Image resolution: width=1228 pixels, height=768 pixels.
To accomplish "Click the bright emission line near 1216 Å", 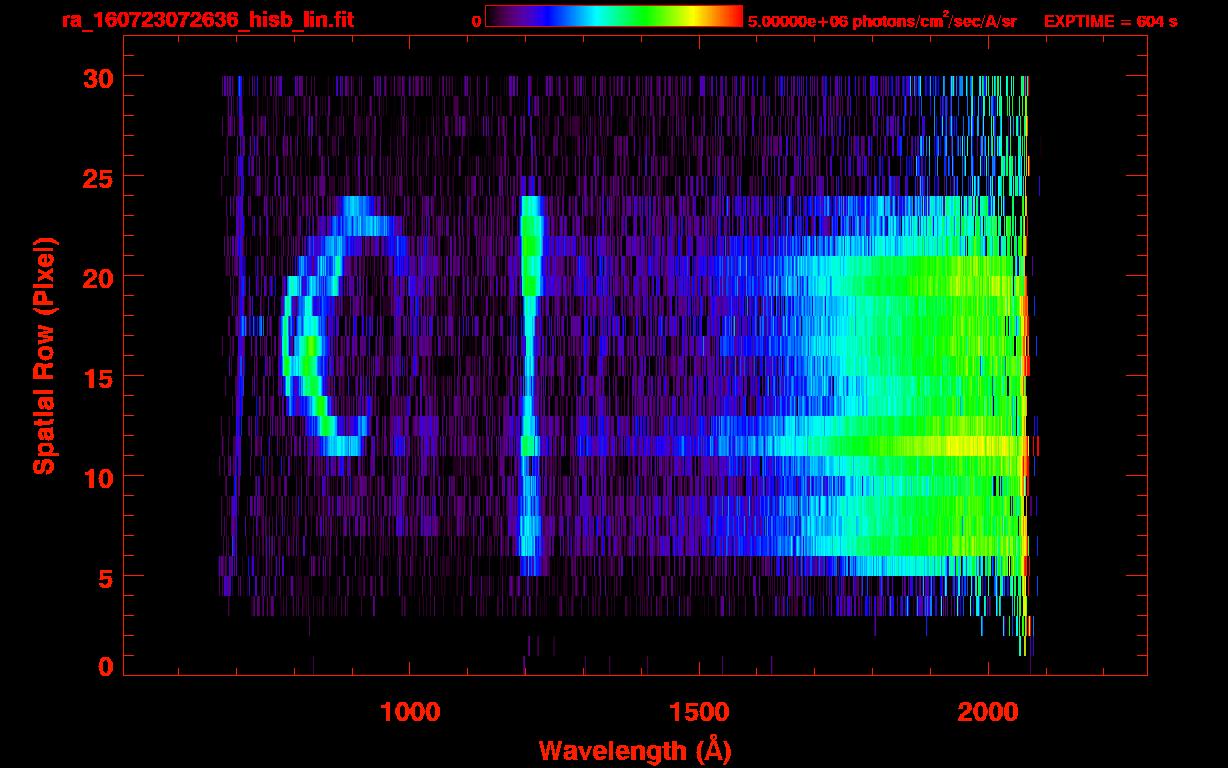I will [531, 385].
